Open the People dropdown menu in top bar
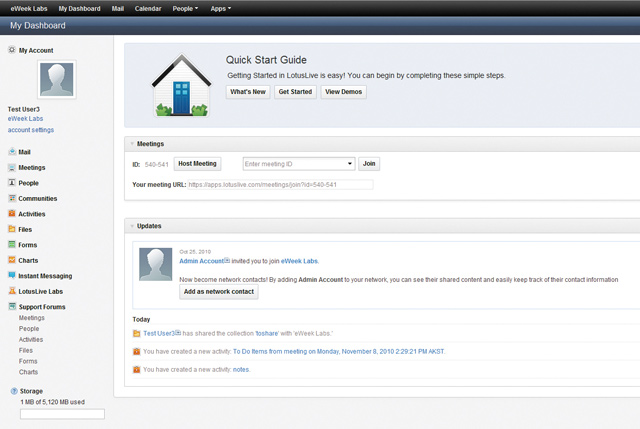Viewport: 640px width, 429px height. point(185,8)
